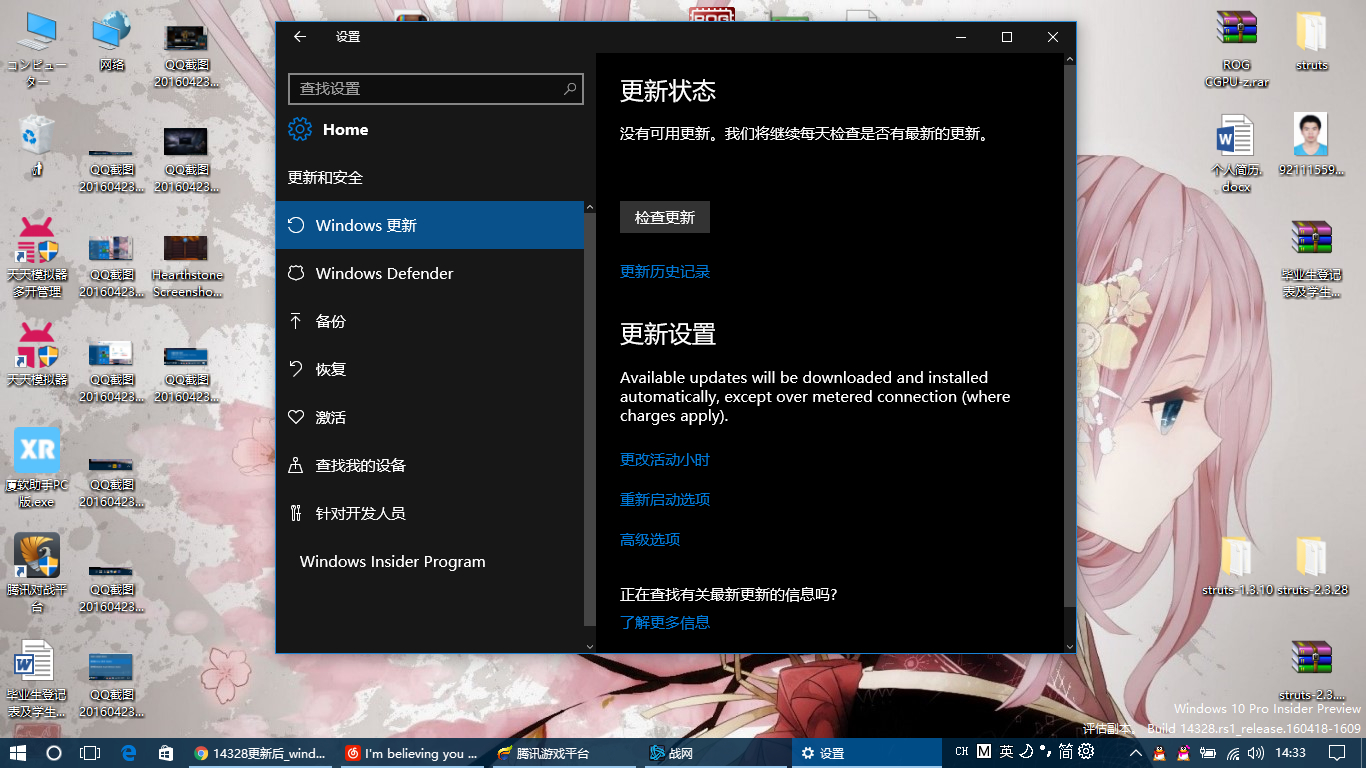This screenshot has width=1366, height=768.
Task: Focus the 查找设置 search field
Action: 435,88
